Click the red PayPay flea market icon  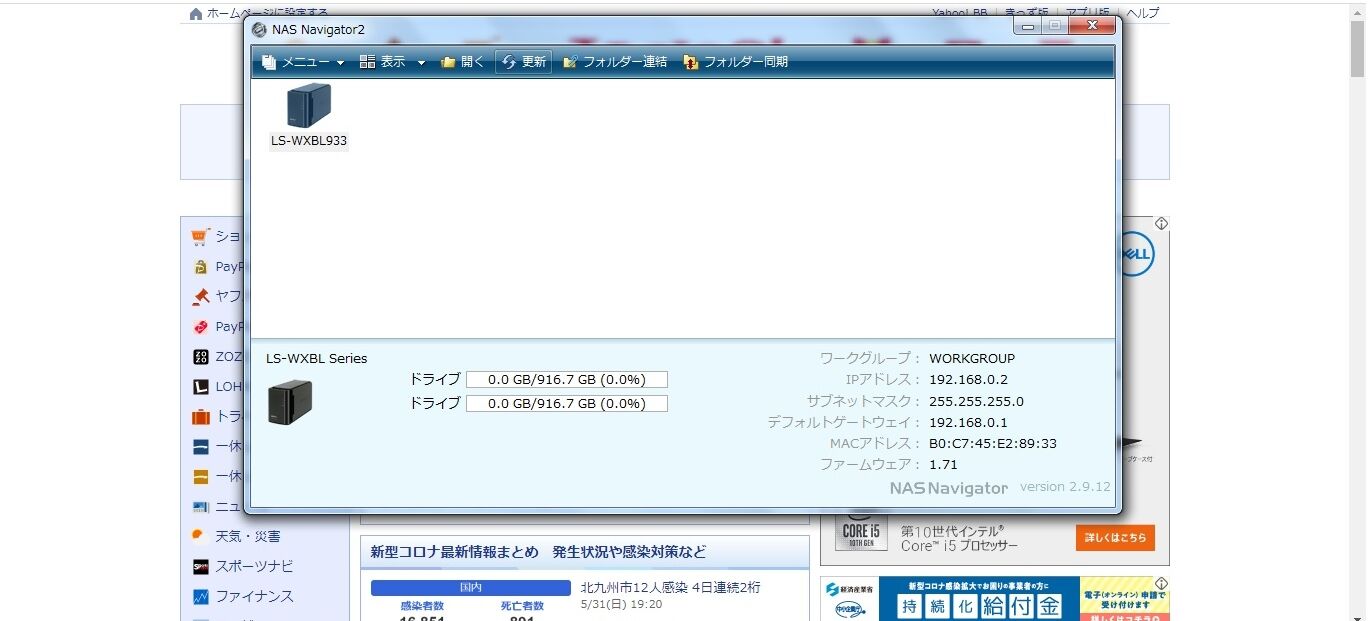coord(199,327)
